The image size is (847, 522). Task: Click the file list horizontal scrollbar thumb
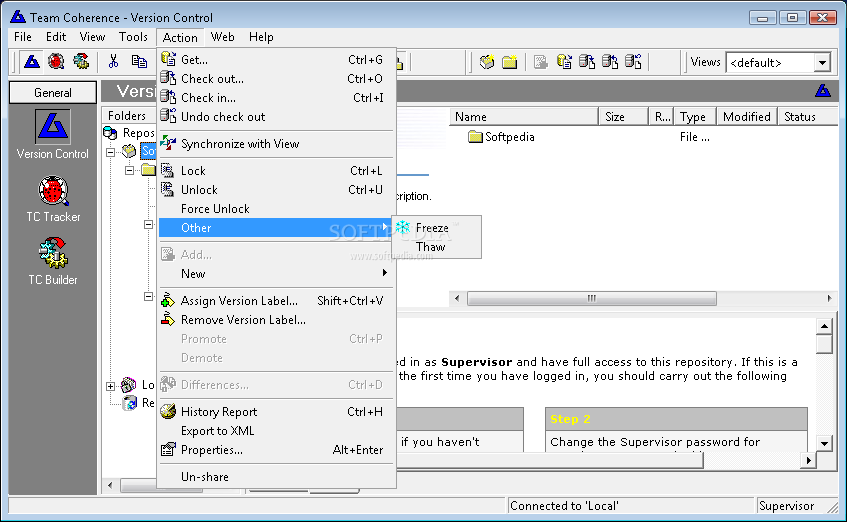tap(592, 298)
